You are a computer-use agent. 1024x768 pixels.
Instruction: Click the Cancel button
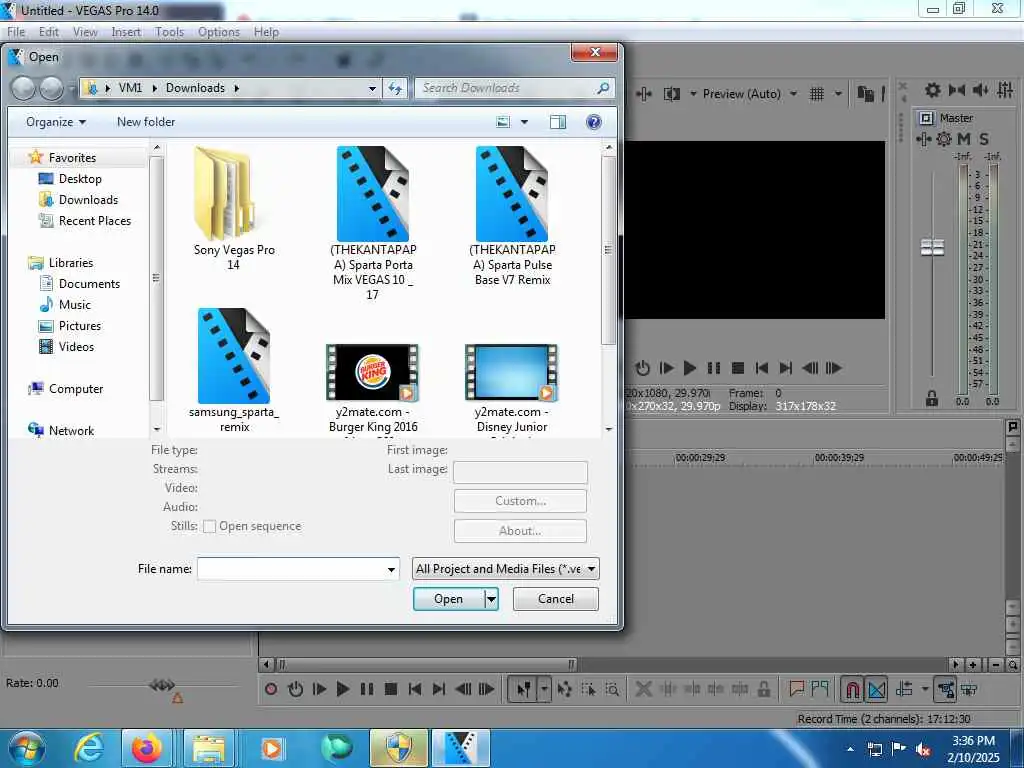(x=556, y=599)
